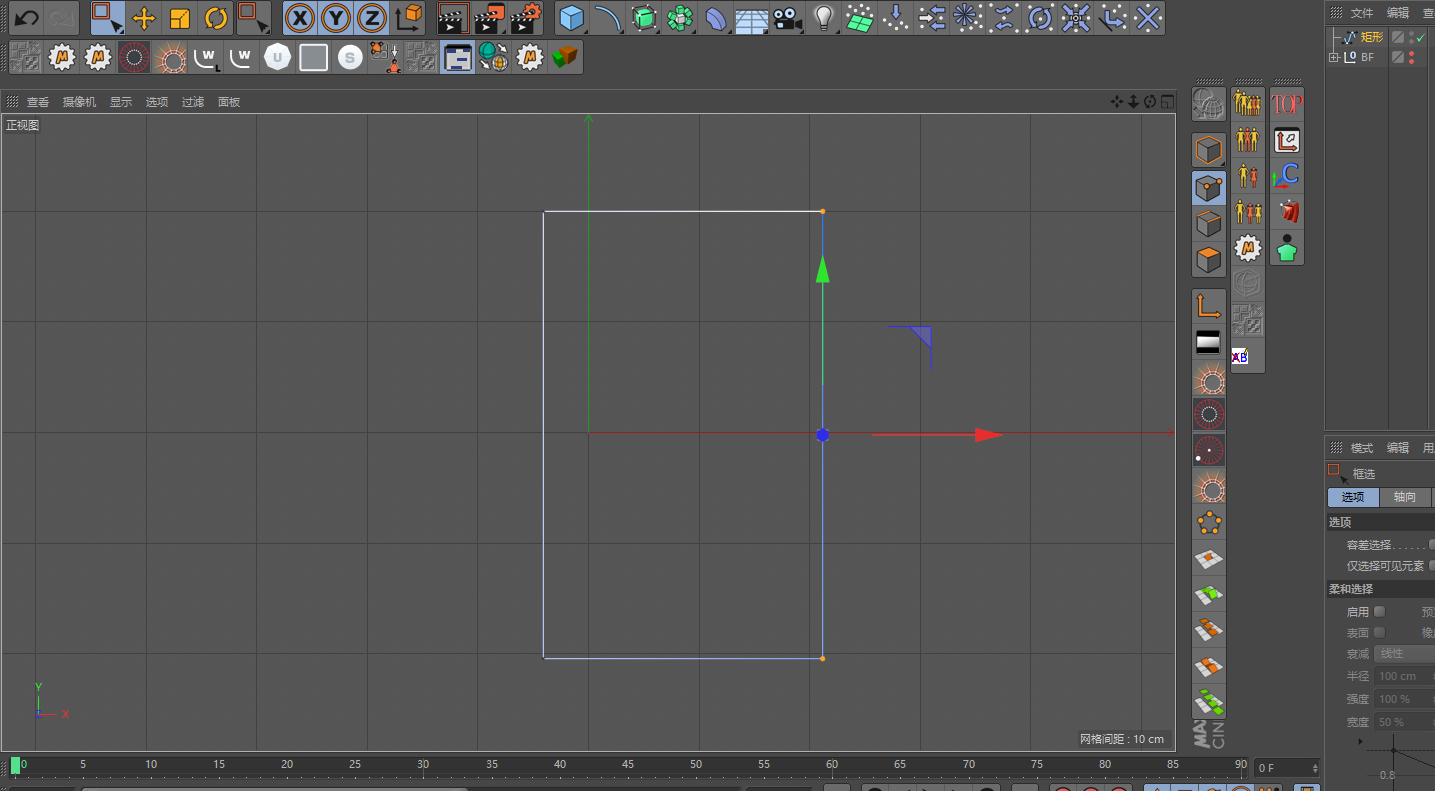The height and width of the screenshot is (791, 1435).
Task: Click the highlighted blue window layout icon
Action: pos(457,58)
